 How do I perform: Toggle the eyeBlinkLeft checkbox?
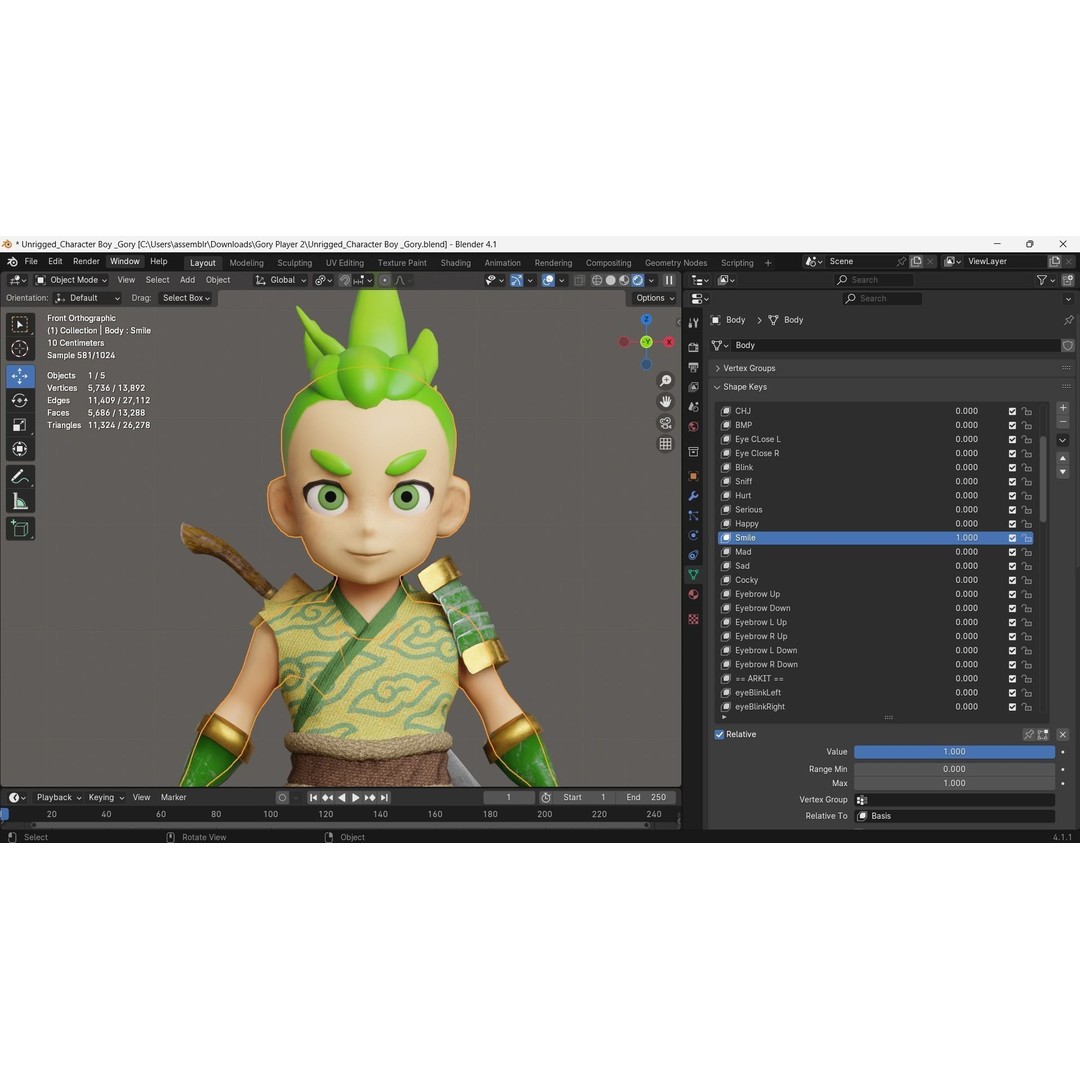(1012, 693)
